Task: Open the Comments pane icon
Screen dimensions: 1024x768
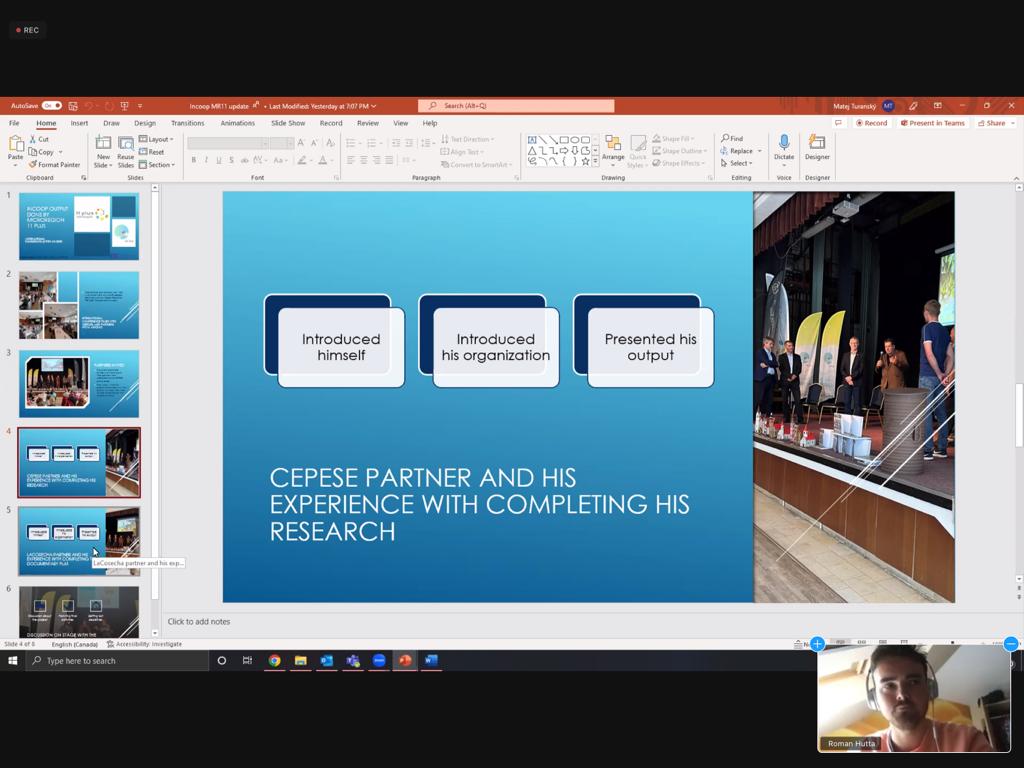Action: (x=839, y=123)
